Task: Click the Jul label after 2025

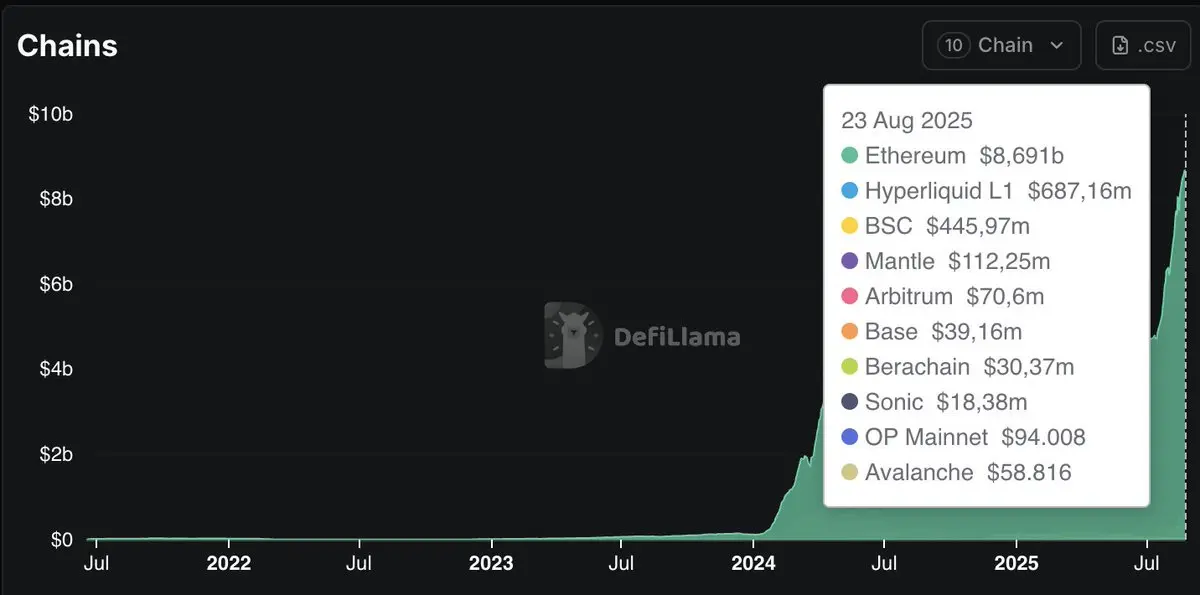Action: 1147,564
